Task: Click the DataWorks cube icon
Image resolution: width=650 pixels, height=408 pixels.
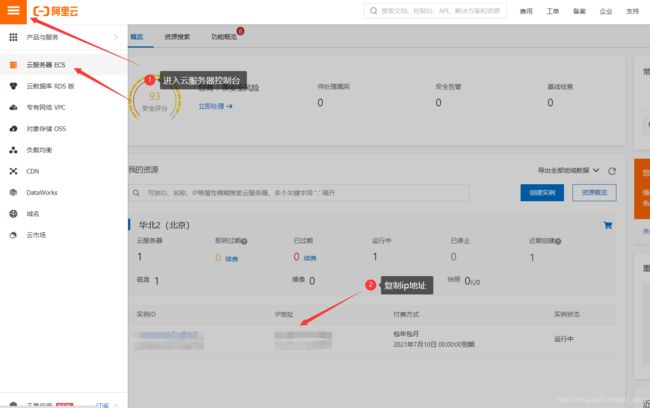Action: coord(13,192)
